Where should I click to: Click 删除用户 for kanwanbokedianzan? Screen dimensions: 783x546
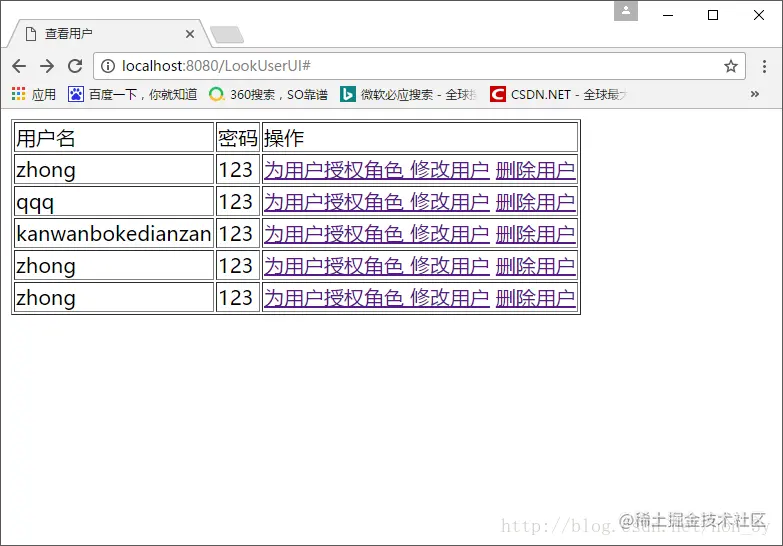click(x=536, y=234)
